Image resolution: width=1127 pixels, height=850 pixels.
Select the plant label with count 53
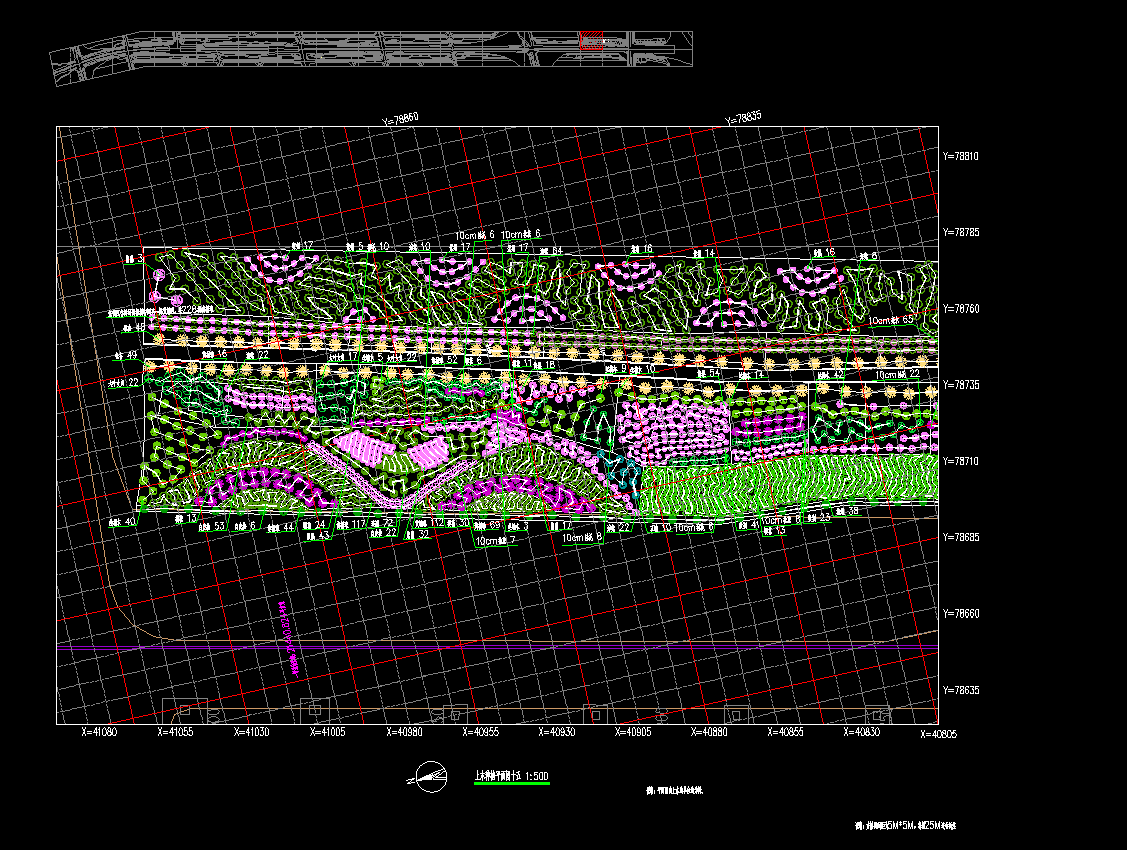[212, 527]
